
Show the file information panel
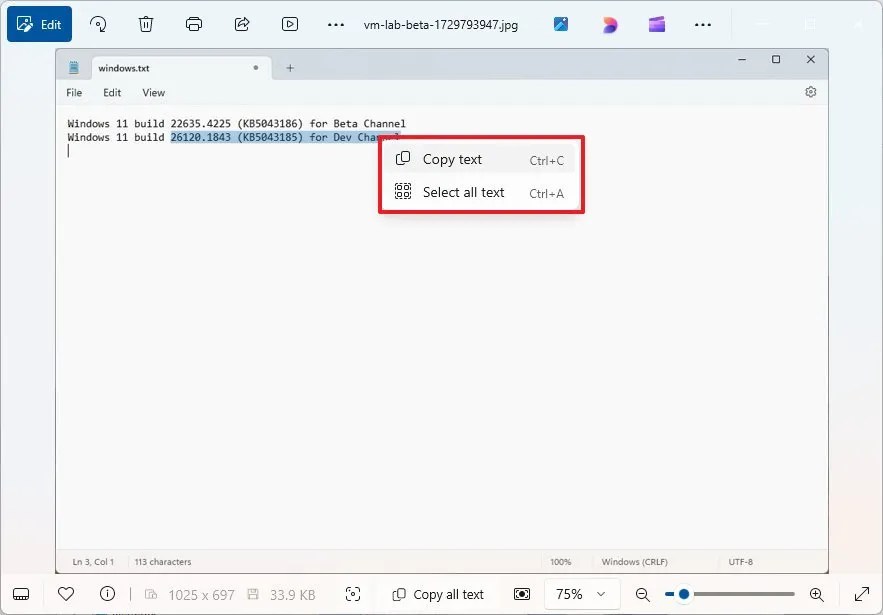(107, 593)
